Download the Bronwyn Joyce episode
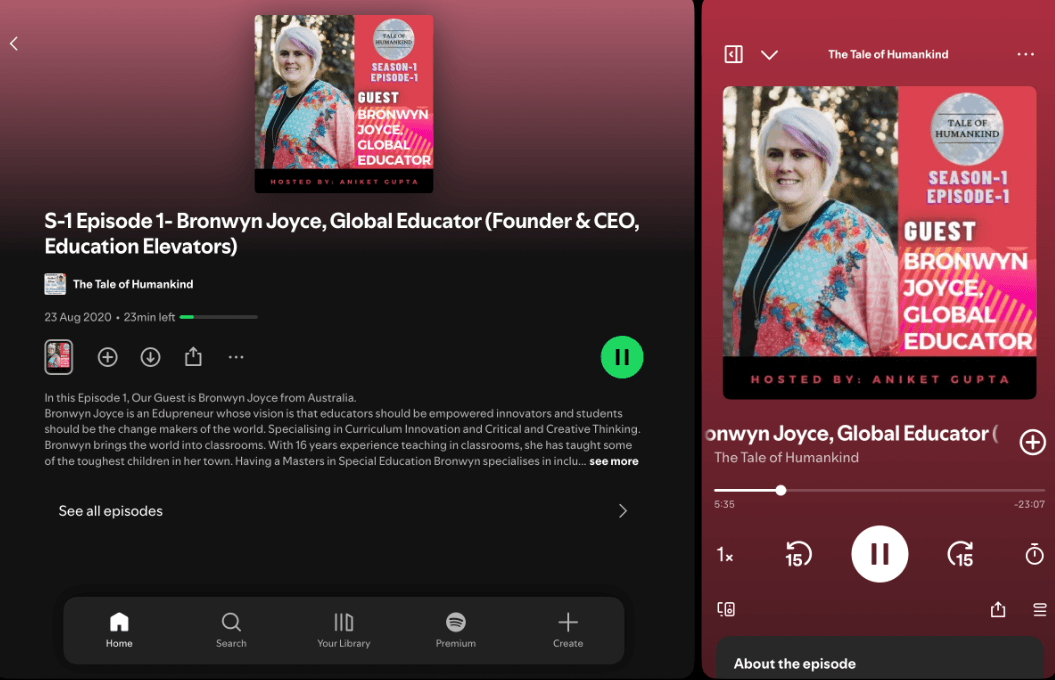 [x=150, y=357]
